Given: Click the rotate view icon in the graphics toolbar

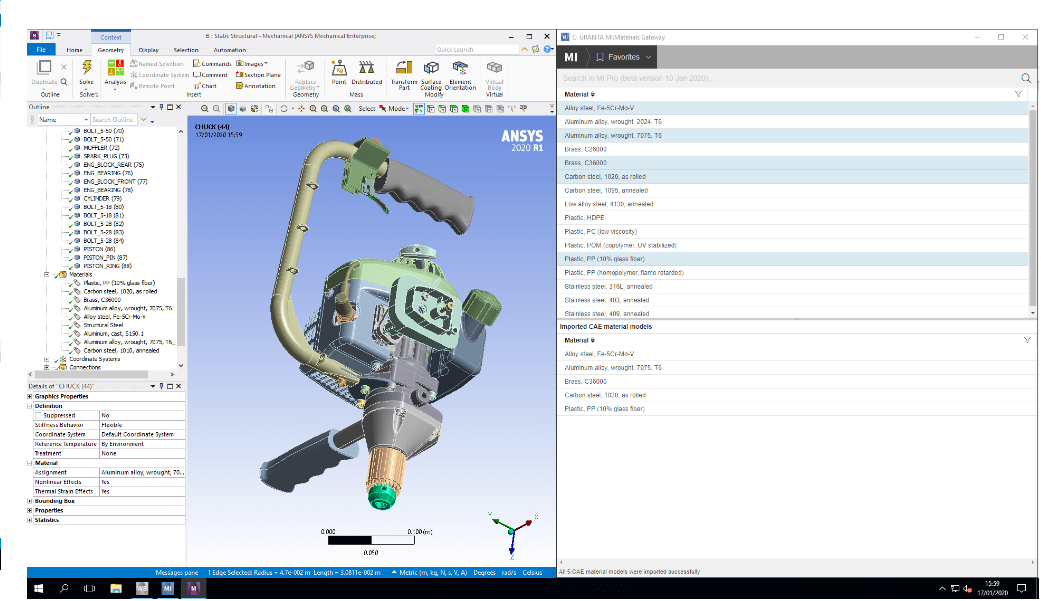Looking at the screenshot, I should (x=284, y=109).
